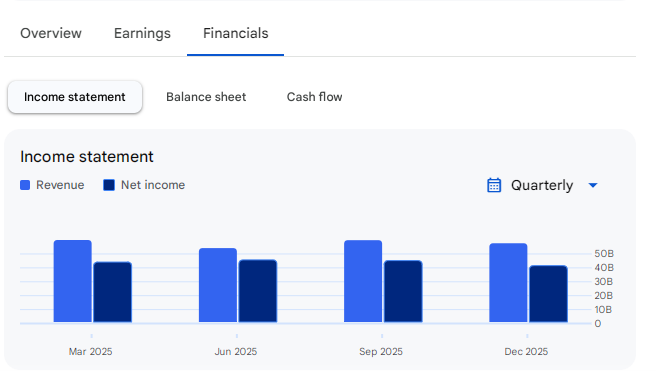The height and width of the screenshot is (372, 656).
Task: Click the Dec 2025 axis label
Action: pyautogui.click(x=526, y=351)
